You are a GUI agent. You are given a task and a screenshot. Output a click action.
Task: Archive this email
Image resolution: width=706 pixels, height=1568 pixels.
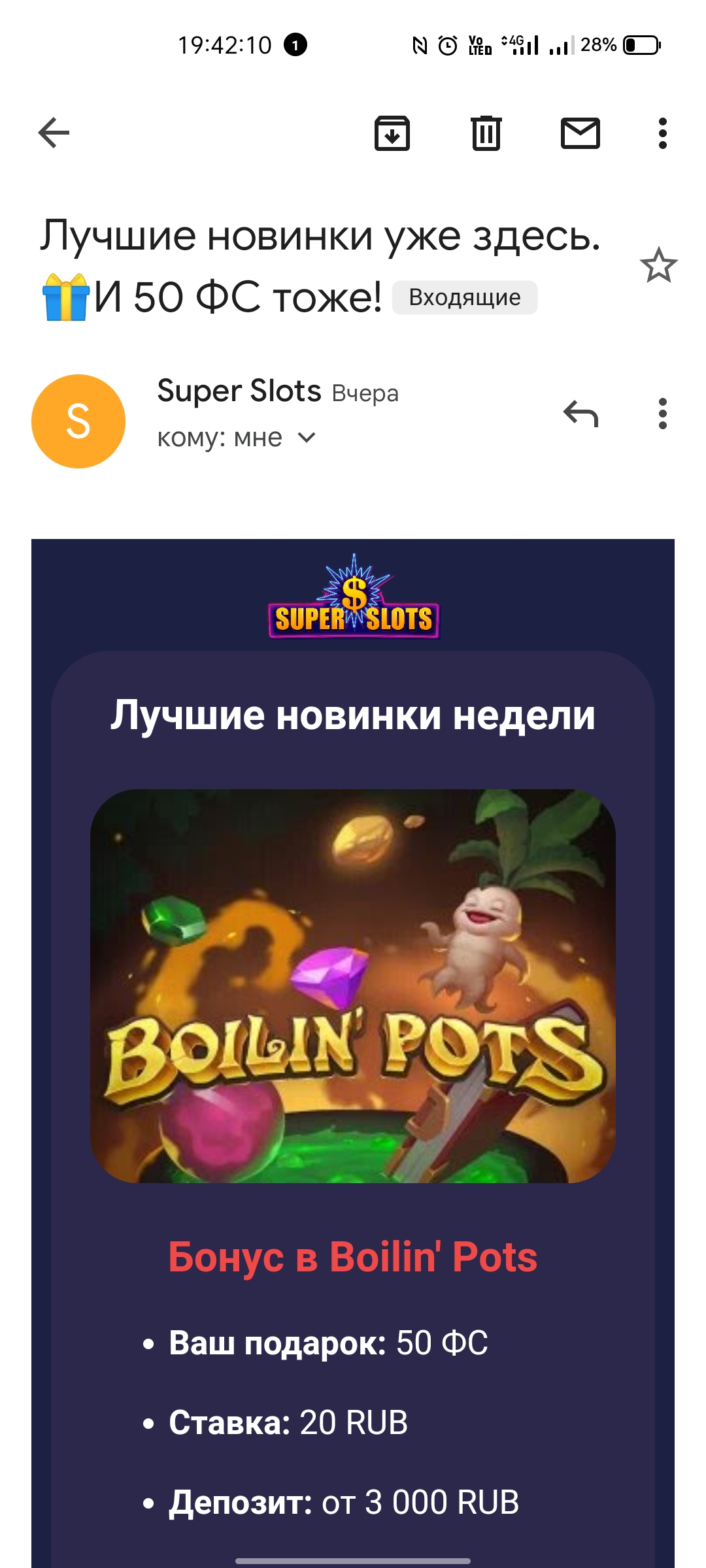[392, 133]
